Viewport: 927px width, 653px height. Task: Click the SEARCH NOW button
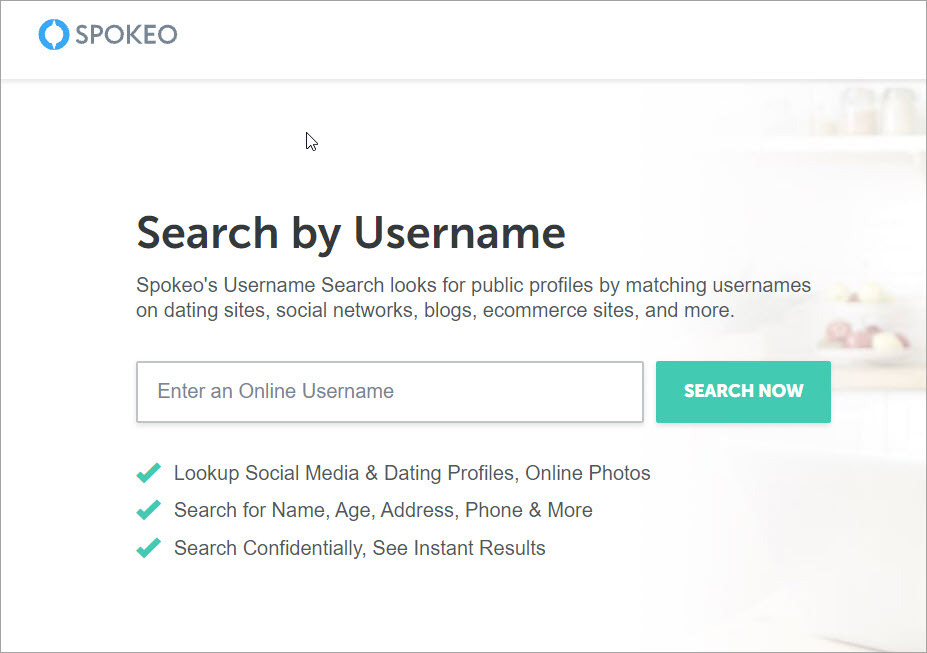pos(743,392)
